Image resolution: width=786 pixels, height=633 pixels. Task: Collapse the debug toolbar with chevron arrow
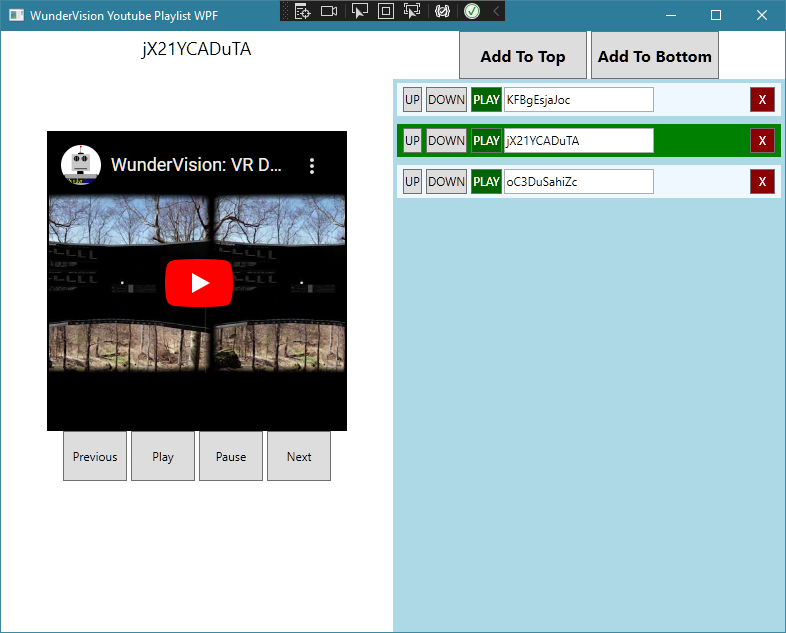coord(496,11)
